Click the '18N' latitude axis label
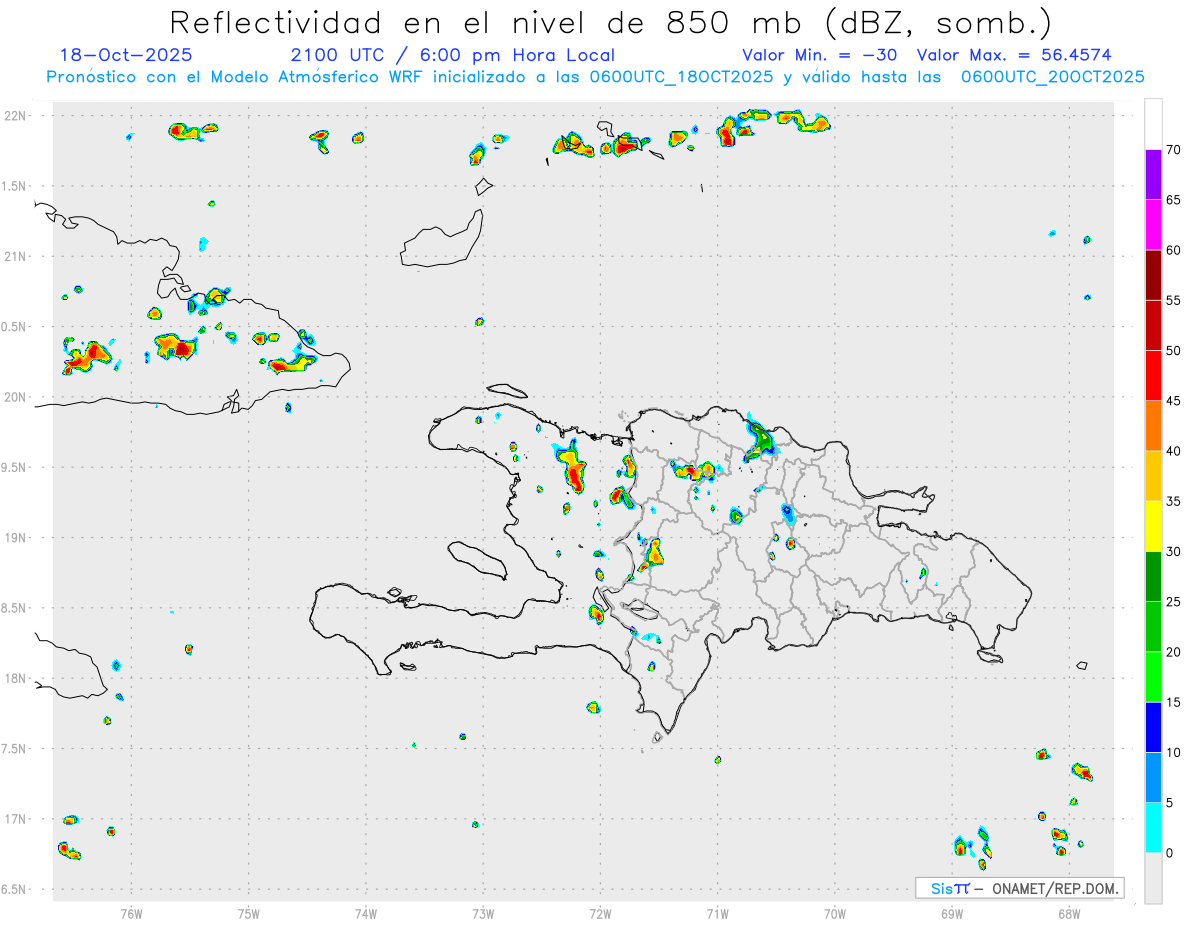Image resolution: width=1200 pixels, height=927 pixels. (17, 678)
